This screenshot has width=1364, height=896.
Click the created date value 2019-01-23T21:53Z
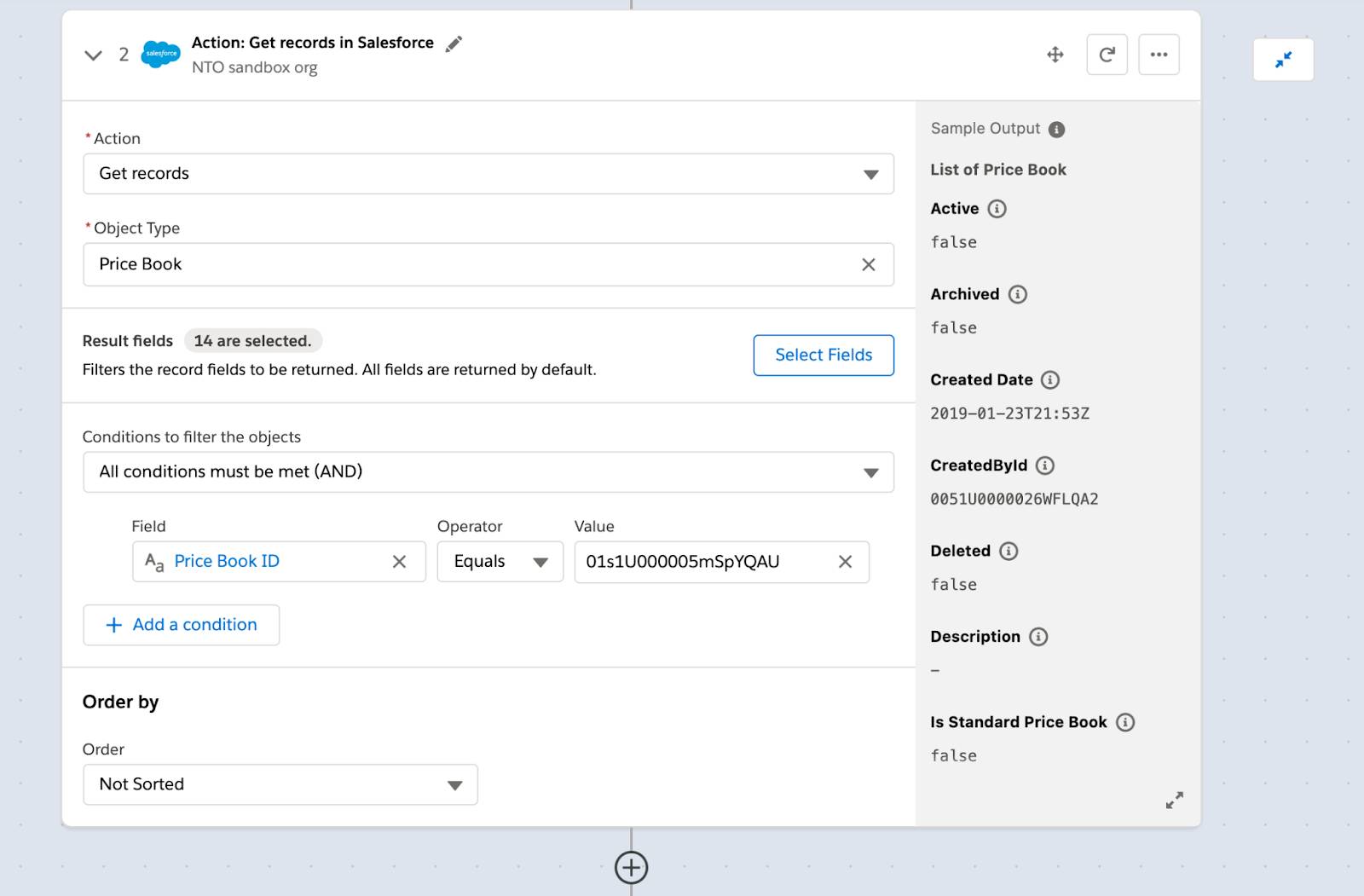1010,413
